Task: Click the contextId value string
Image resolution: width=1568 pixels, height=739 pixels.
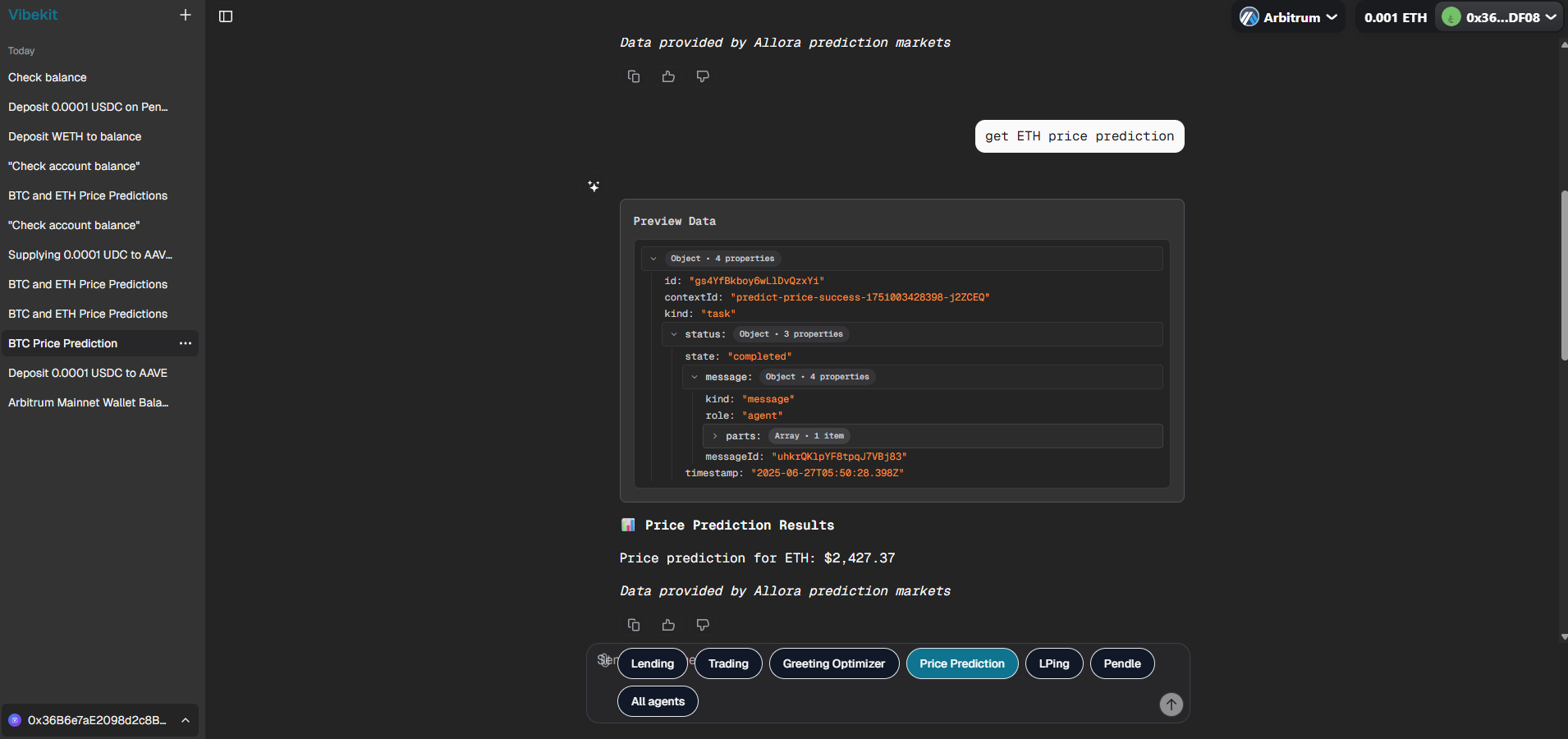Action: [860, 297]
